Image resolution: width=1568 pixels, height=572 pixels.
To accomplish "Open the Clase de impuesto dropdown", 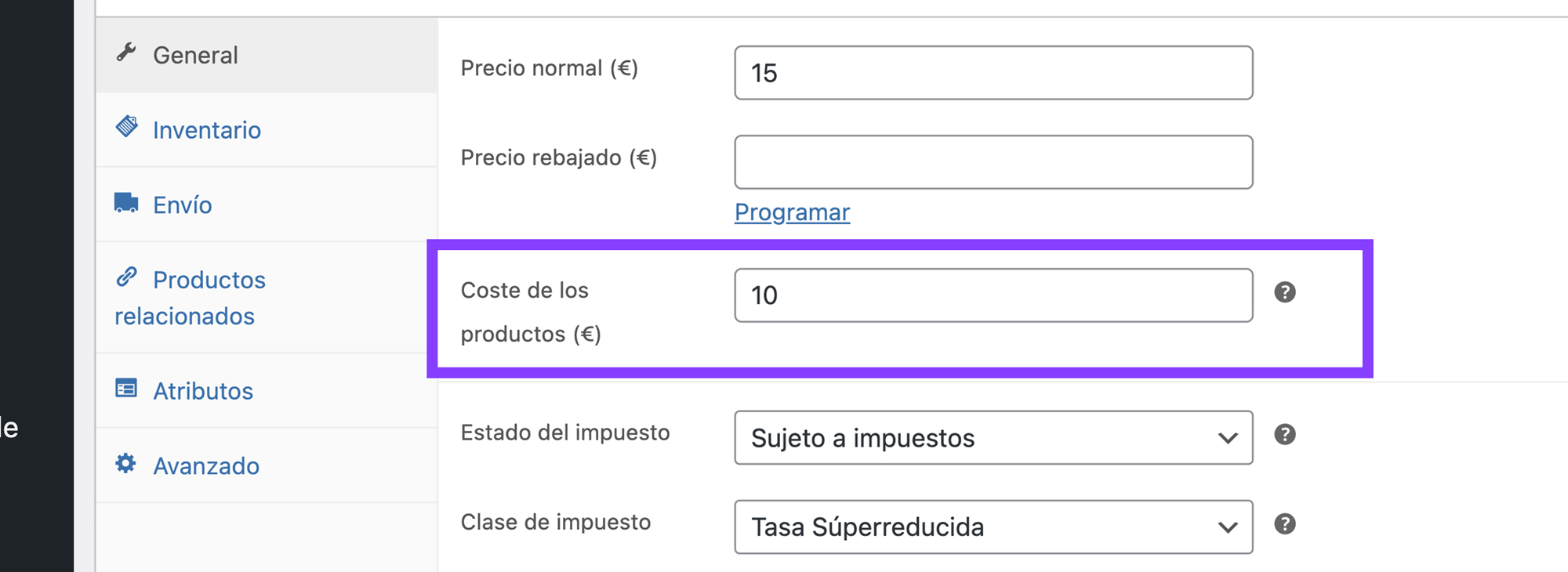I will (993, 527).
